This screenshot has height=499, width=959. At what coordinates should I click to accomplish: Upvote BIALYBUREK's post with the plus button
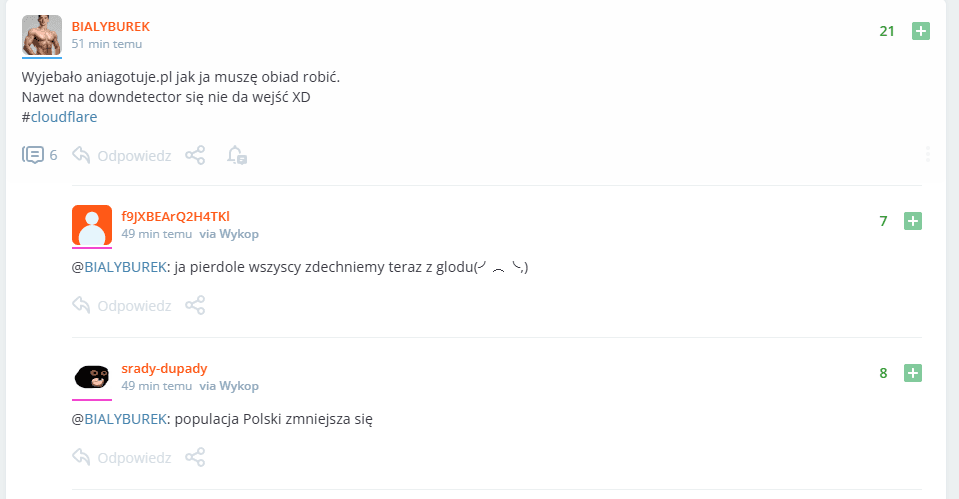(920, 31)
